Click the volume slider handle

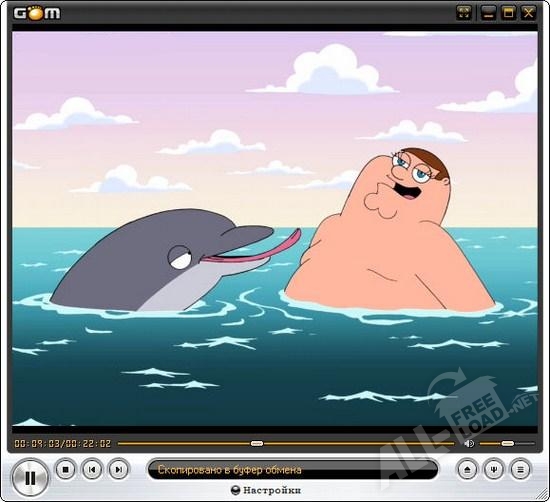[x=508, y=443]
